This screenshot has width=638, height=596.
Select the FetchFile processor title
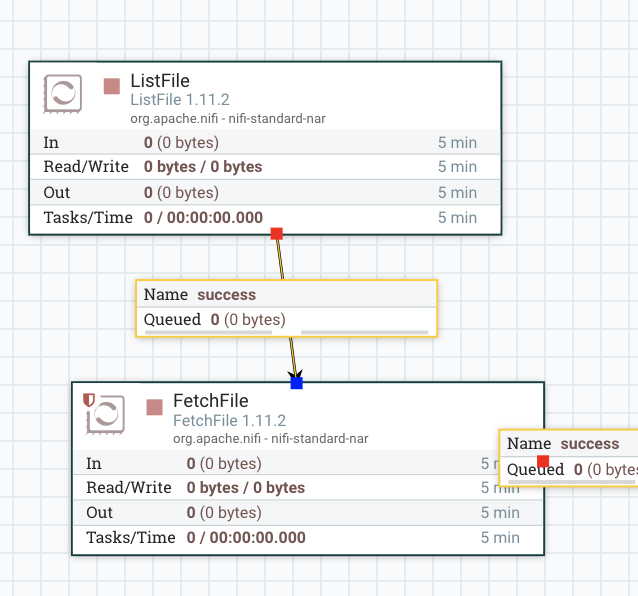(210, 401)
